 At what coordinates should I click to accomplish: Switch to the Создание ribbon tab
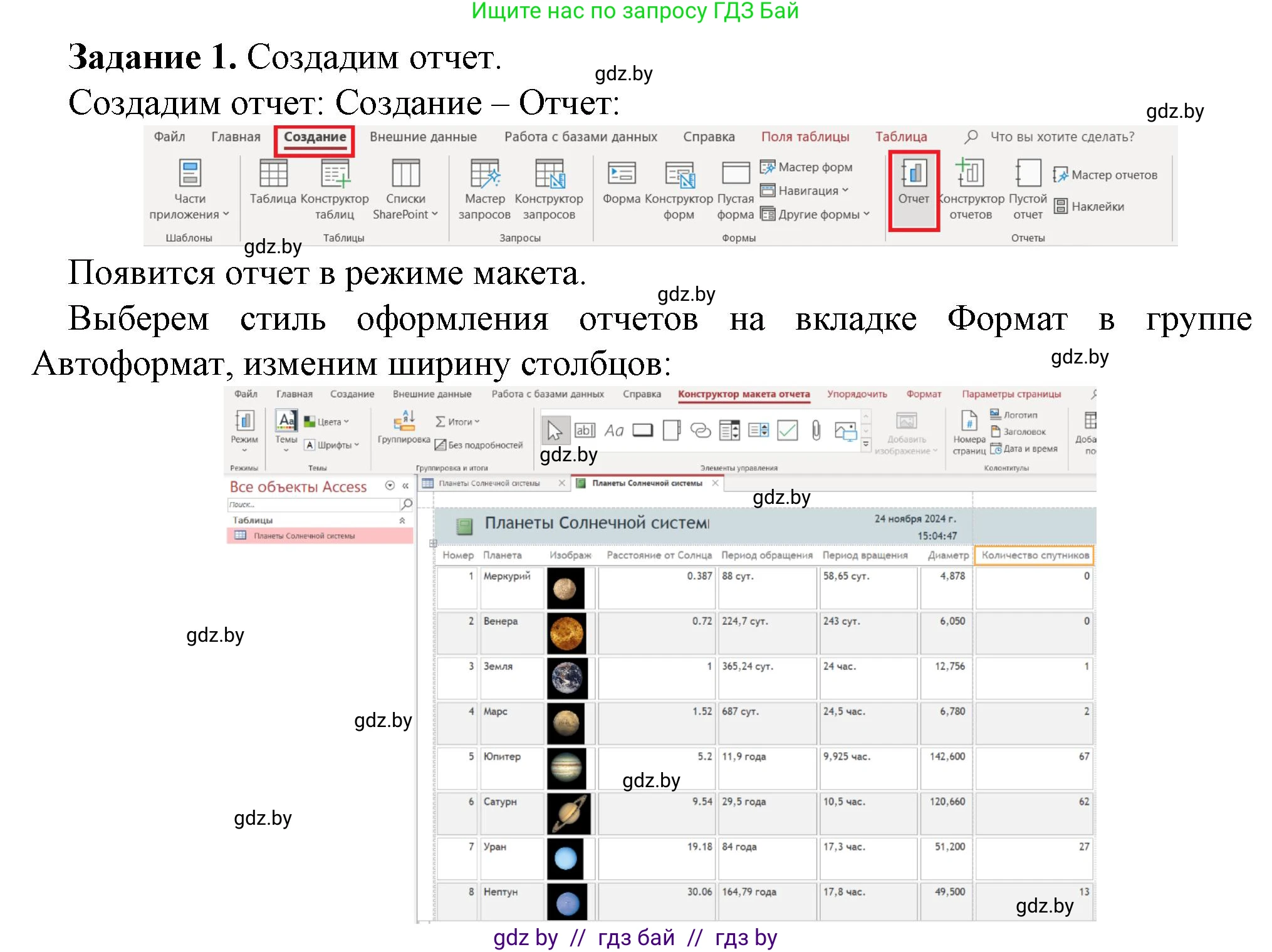tap(314, 137)
